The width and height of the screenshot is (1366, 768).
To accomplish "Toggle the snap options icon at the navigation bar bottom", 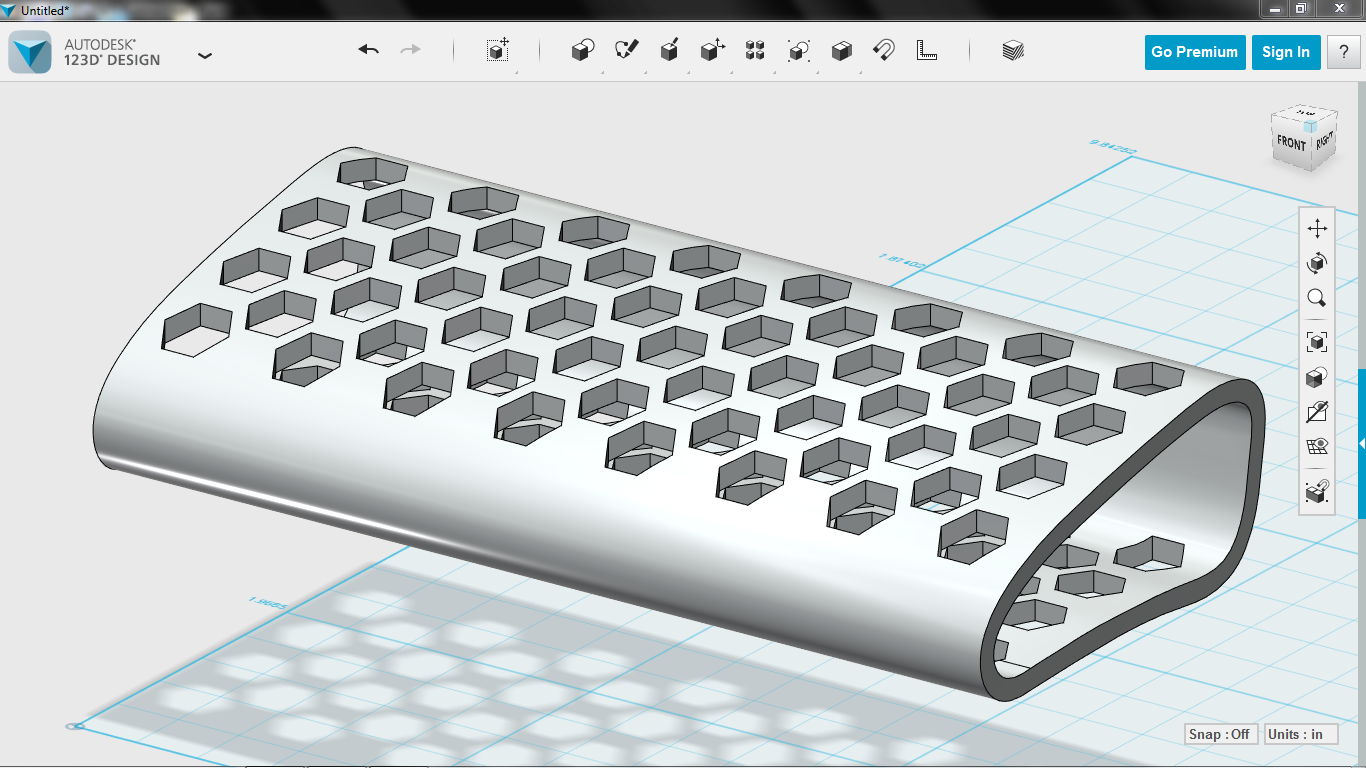I will point(1317,491).
